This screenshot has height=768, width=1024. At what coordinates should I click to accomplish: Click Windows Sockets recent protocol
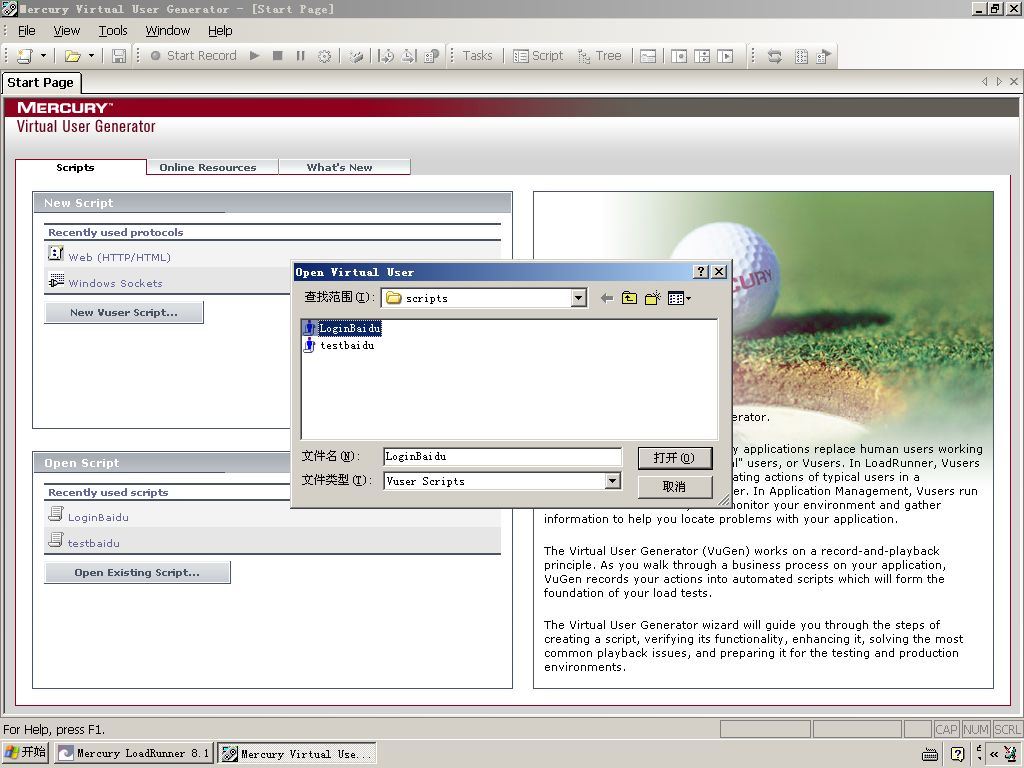coord(116,283)
